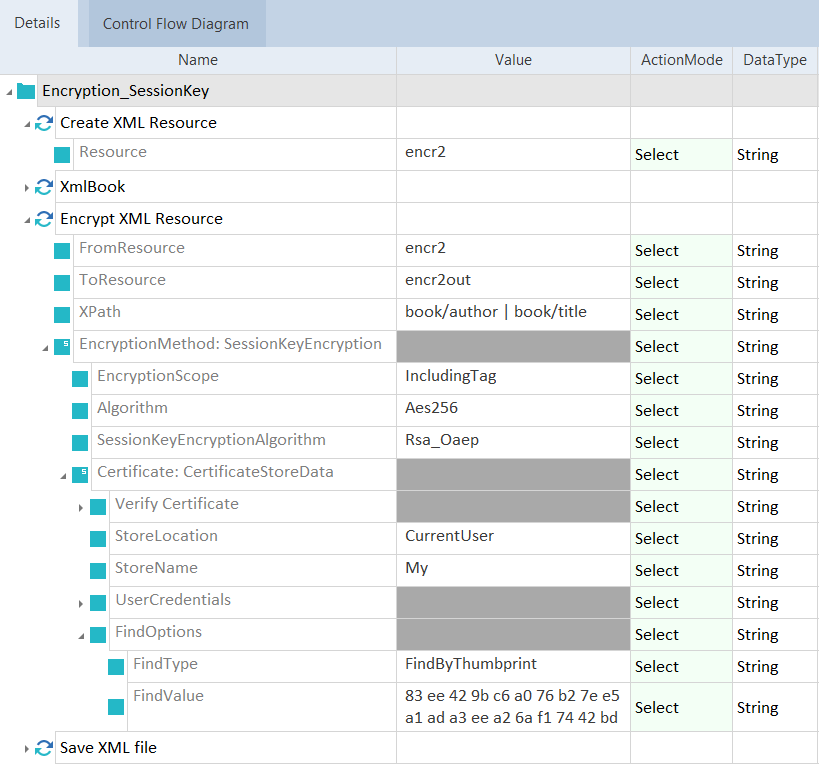Select the Details tab
This screenshot has width=819, height=765.
click(x=37, y=23)
